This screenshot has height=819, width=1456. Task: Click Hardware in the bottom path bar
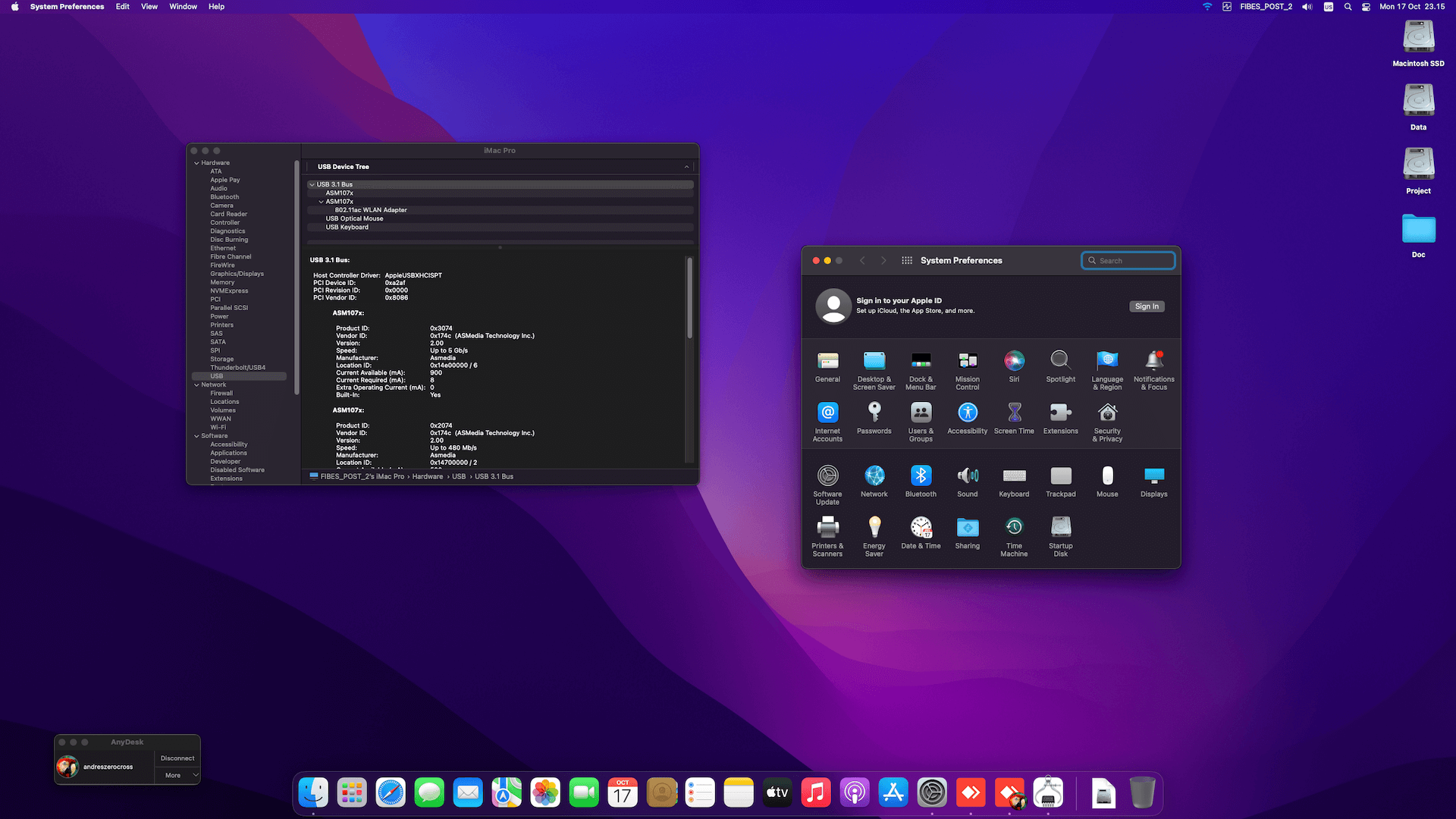coord(428,476)
